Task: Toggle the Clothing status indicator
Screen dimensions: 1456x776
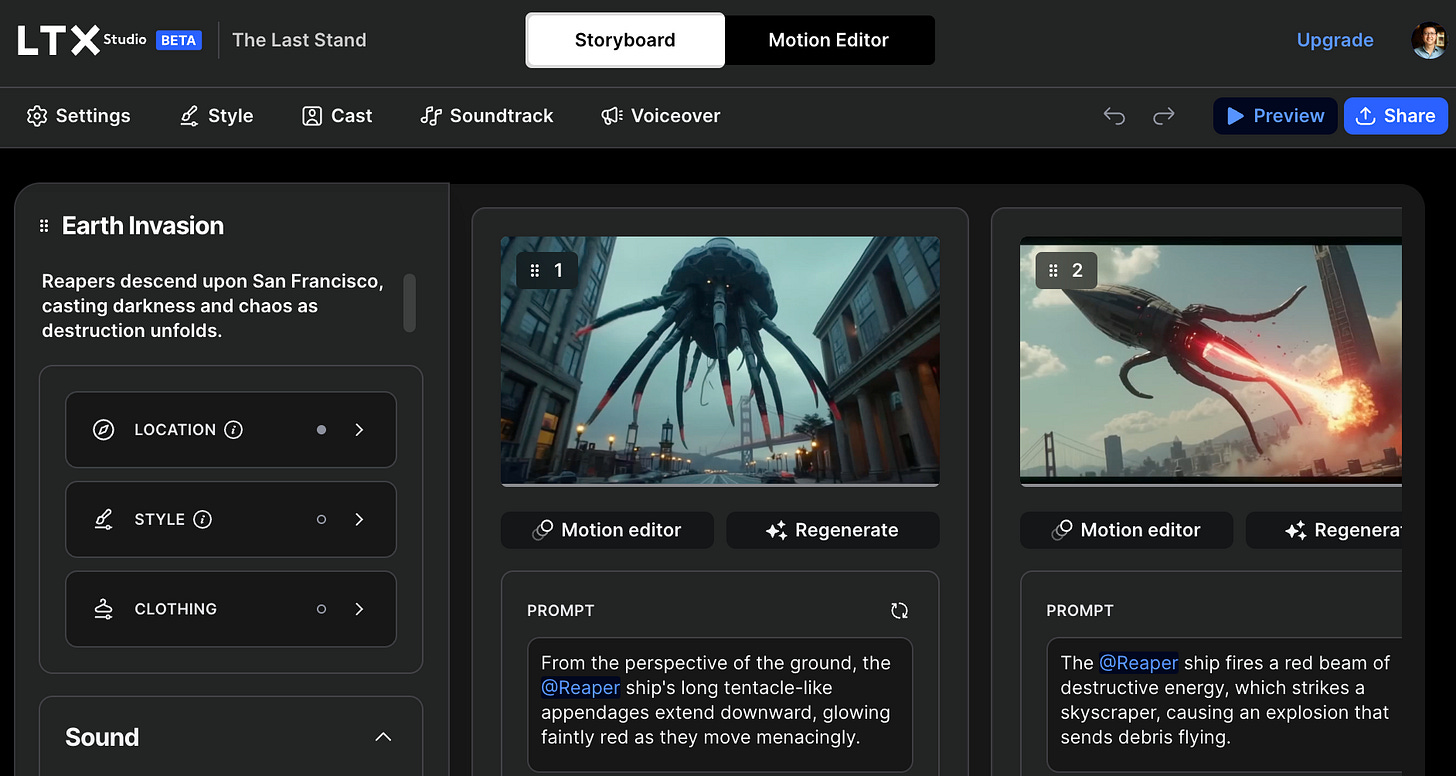Action: tap(321, 608)
